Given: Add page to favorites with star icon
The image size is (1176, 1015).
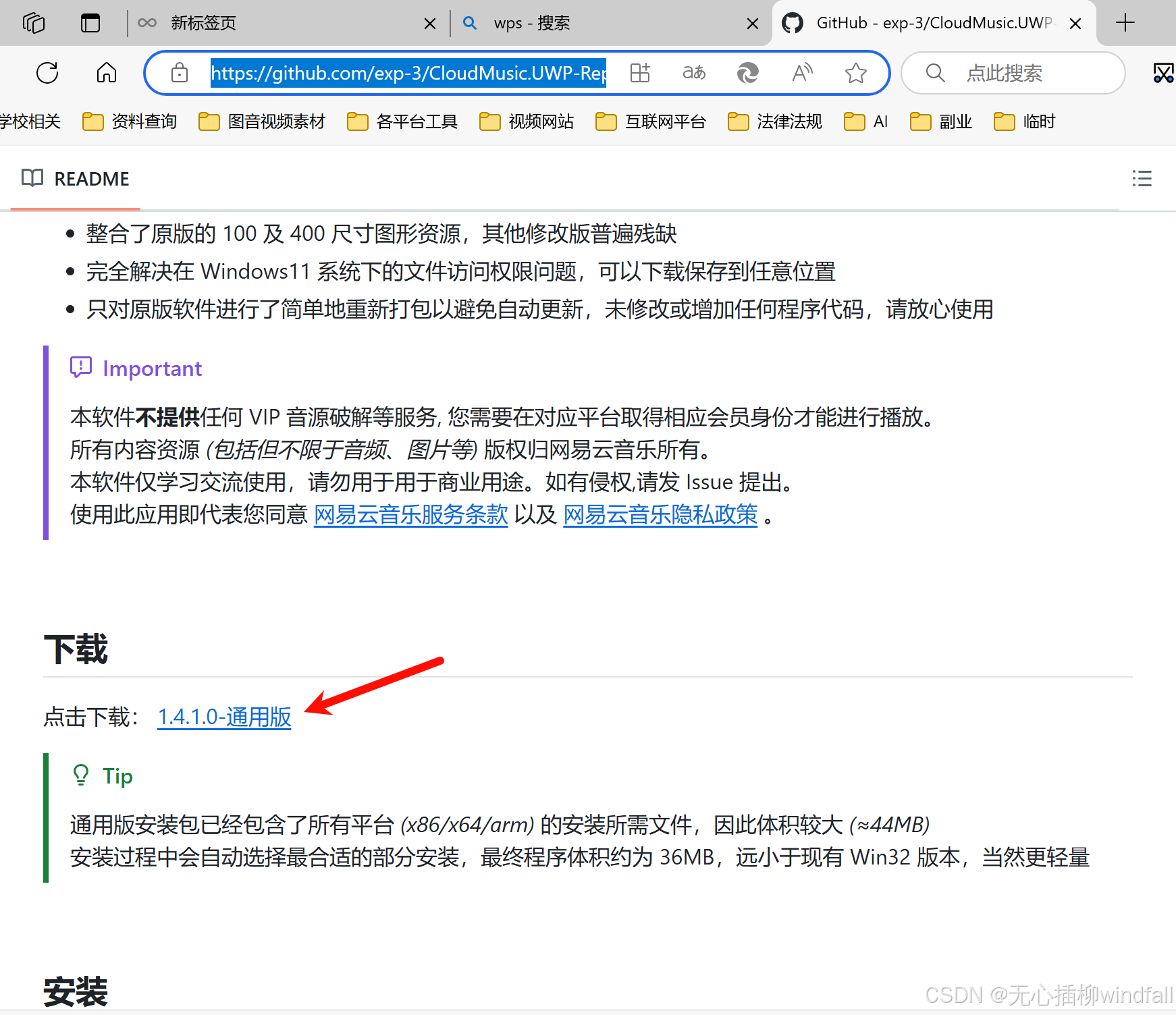Looking at the screenshot, I should (x=856, y=73).
